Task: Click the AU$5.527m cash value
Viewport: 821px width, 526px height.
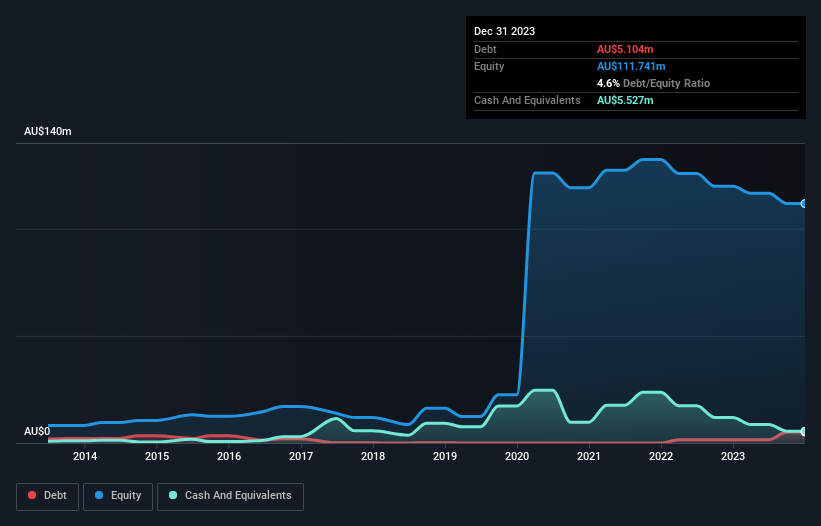Action: (625, 100)
